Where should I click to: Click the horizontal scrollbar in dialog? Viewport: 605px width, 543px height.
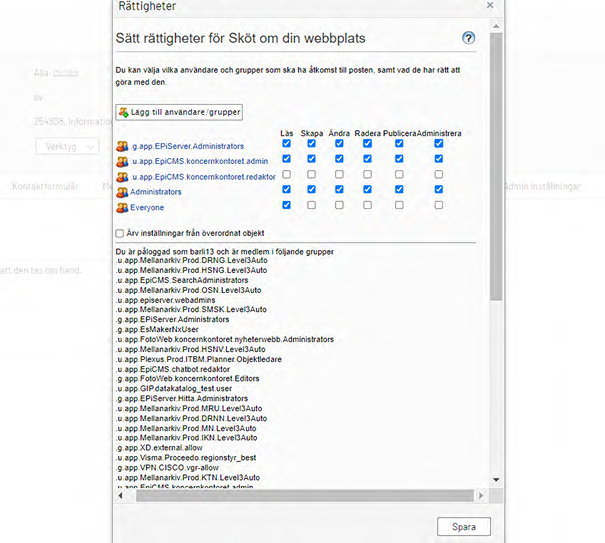pyautogui.click(x=300, y=496)
